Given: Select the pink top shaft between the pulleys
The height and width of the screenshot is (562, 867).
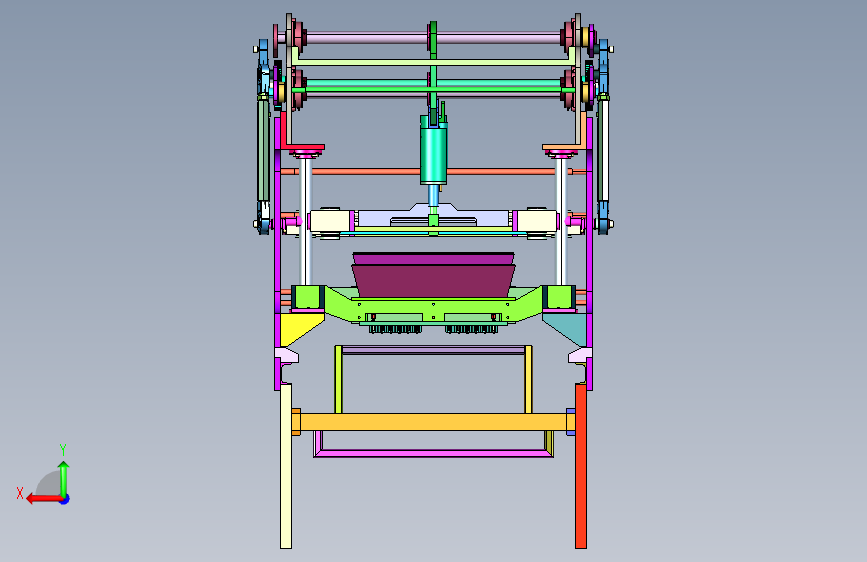Looking at the screenshot, I should (x=434, y=38).
